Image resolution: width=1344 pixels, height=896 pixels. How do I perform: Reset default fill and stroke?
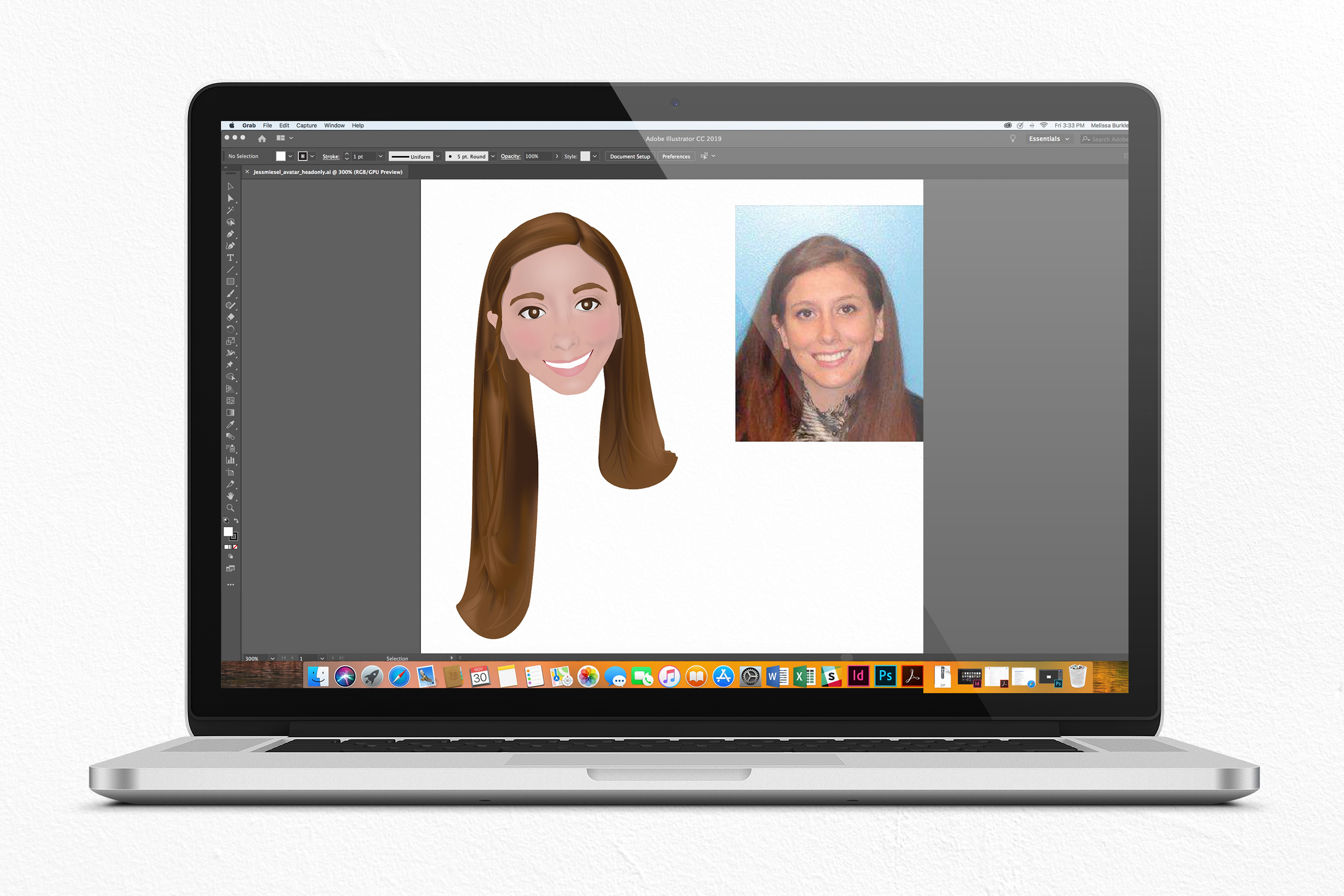click(x=226, y=520)
